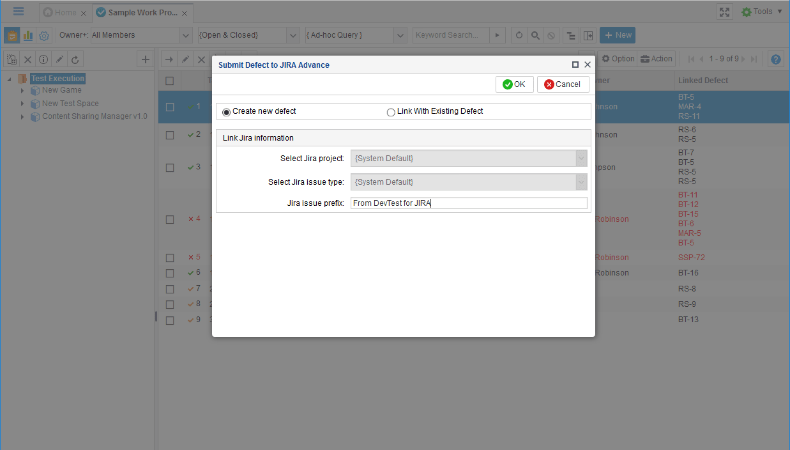Check the checkbox for row 6
The height and width of the screenshot is (450, 790).
point(170,273)
